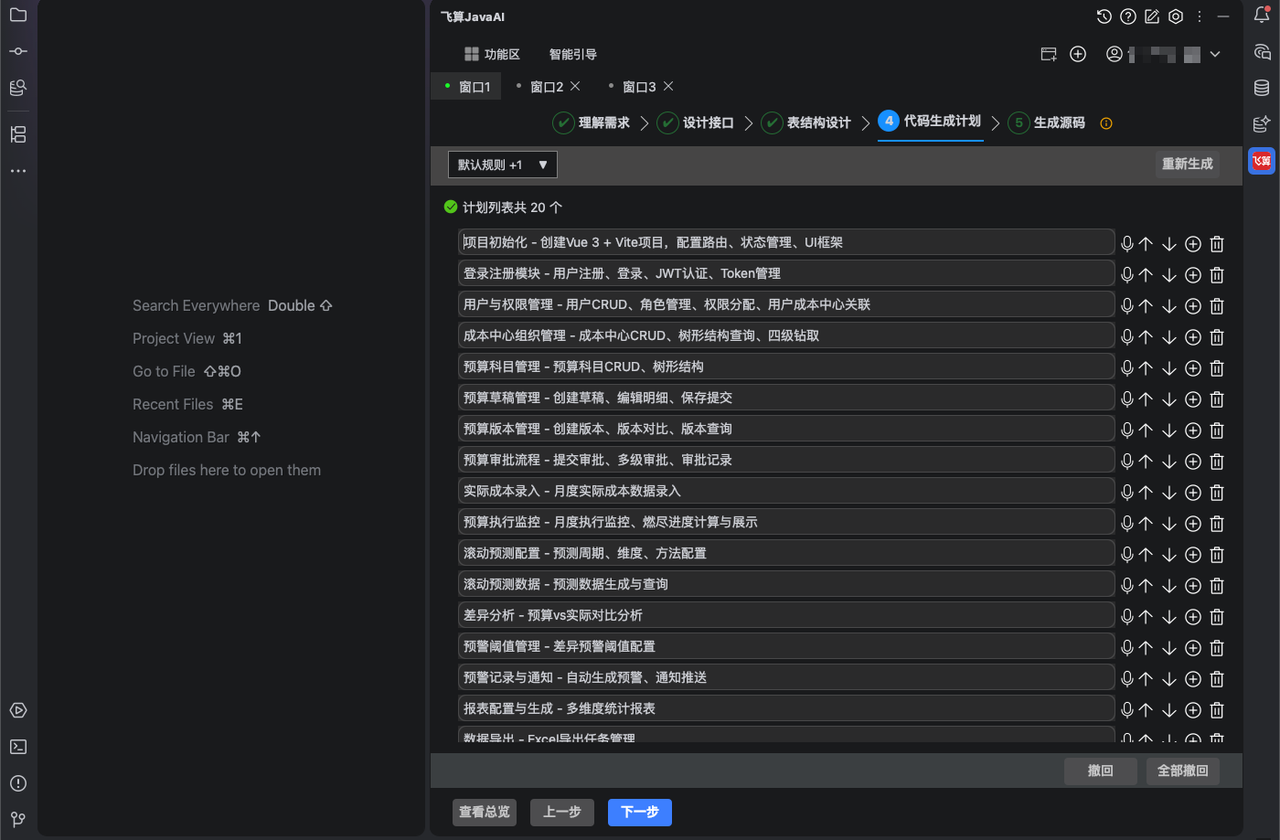Go to the 理解需求 step
This screenshot has height=840, width=1280.
592,123
